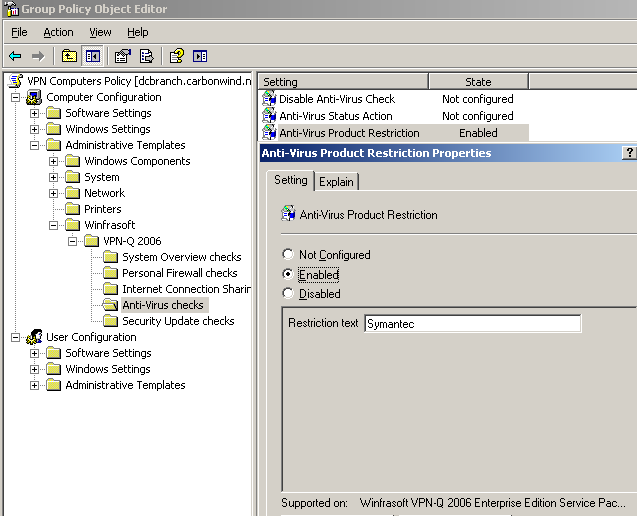Click the Properties toolbar icon
Image resolution: width=637 pixels, height=516 pixels.
(x=122, y=56)
